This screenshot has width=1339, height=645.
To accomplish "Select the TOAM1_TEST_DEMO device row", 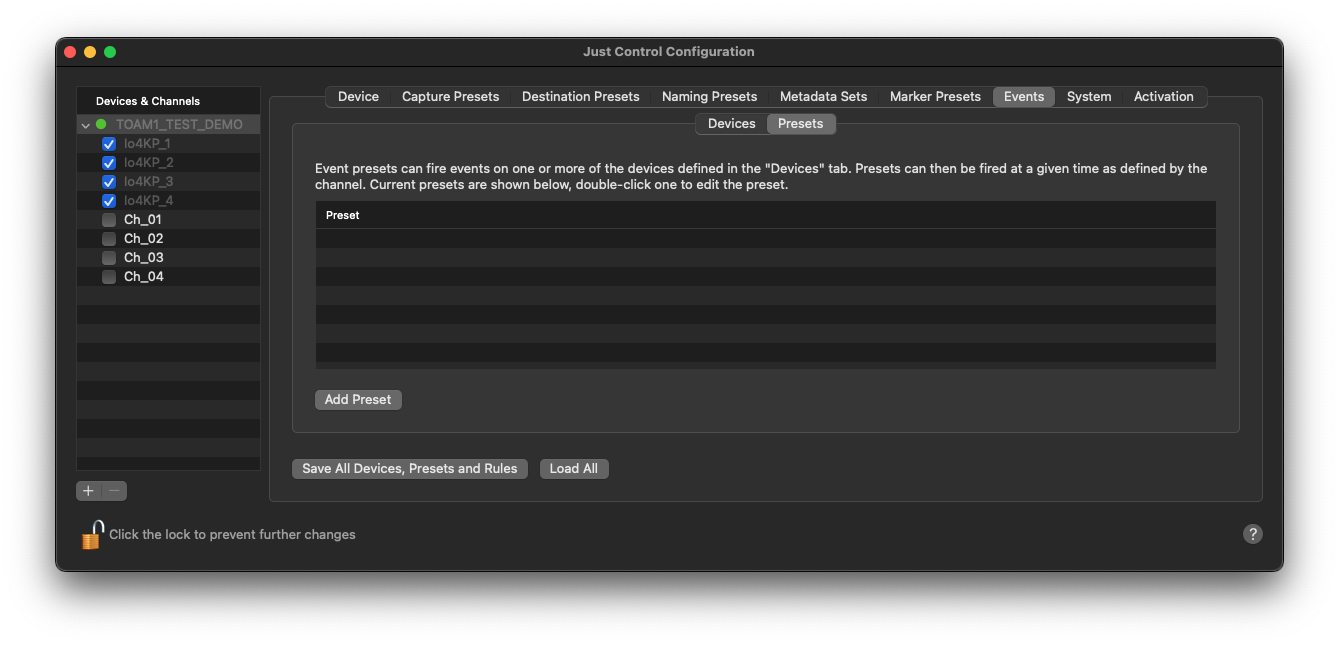I will [168, 125].
